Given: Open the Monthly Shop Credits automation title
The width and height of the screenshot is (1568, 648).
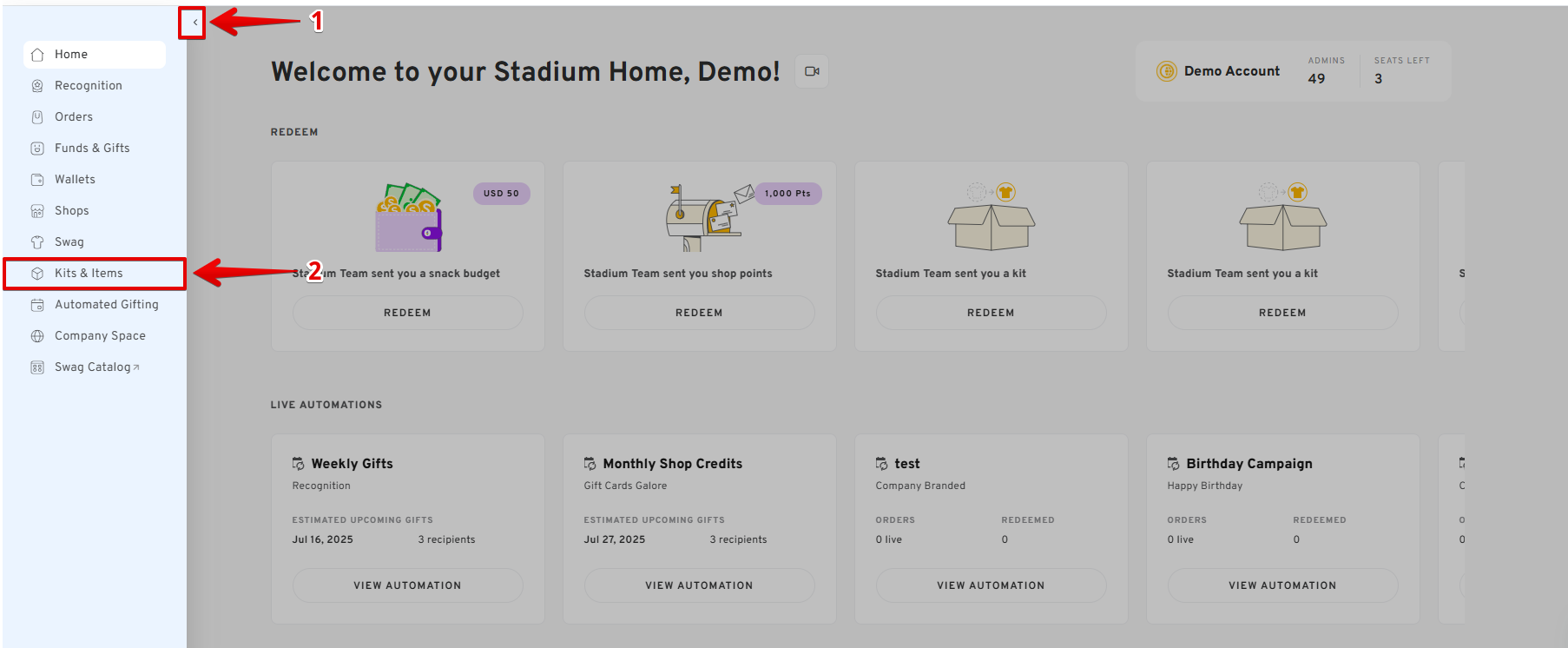Looking at the screenshot, I should coord(672,464).
